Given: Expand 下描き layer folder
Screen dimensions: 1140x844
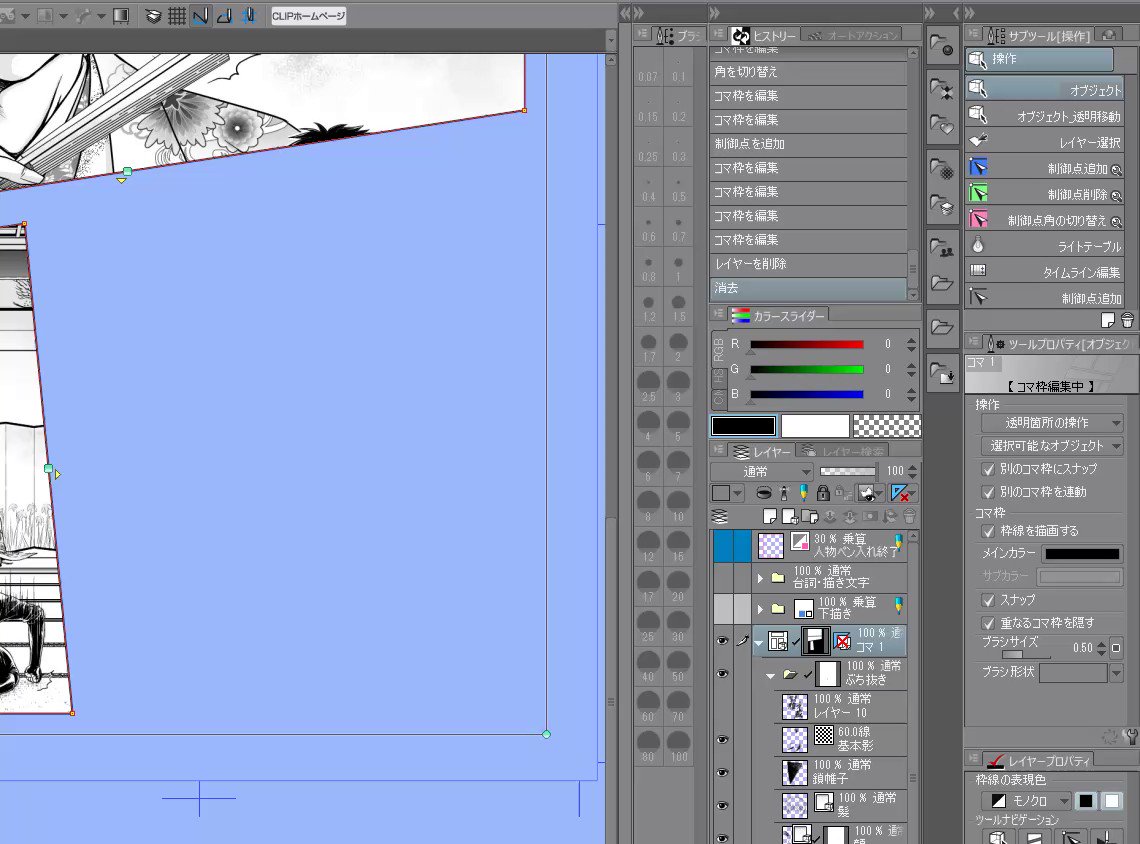Looking at the screenshot, I should [x=760, y=608].
